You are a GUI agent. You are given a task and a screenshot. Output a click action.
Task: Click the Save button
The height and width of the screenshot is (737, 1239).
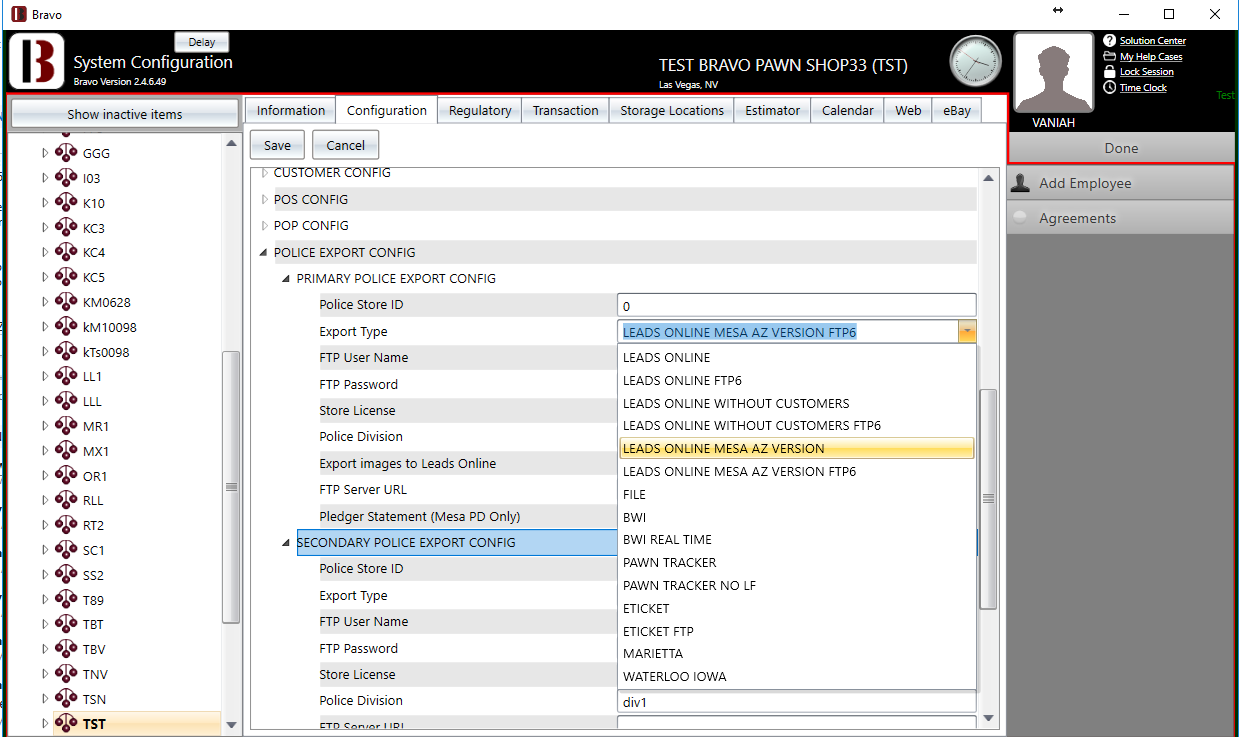point(277,145)
